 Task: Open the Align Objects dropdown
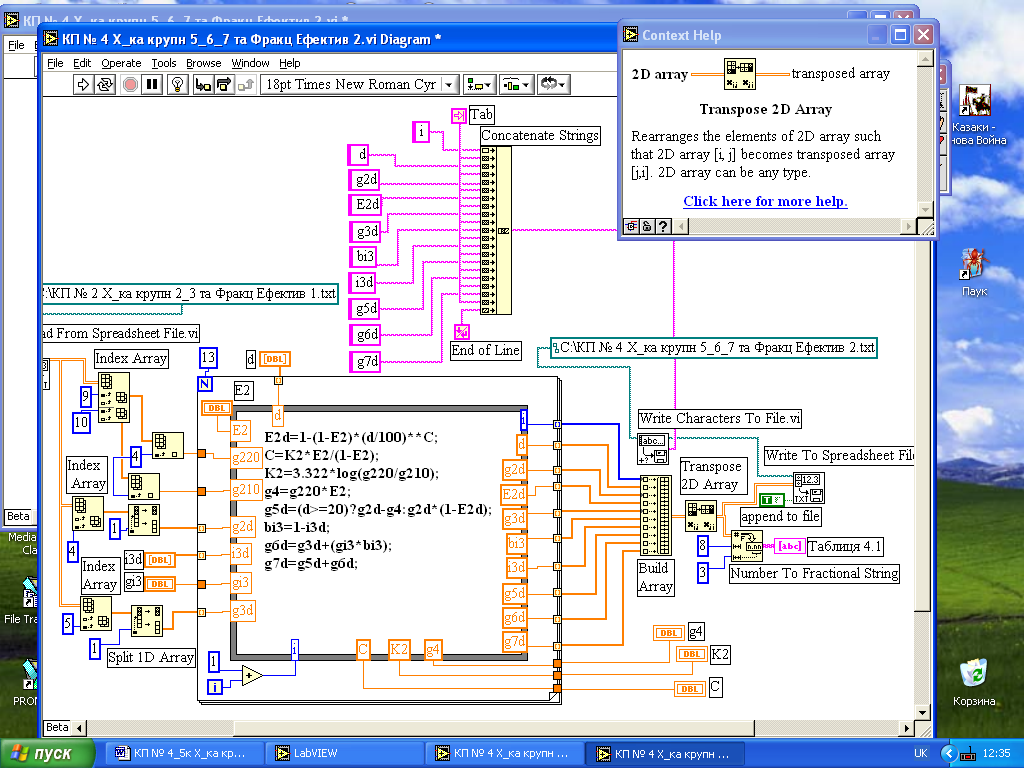pos(479,84)
